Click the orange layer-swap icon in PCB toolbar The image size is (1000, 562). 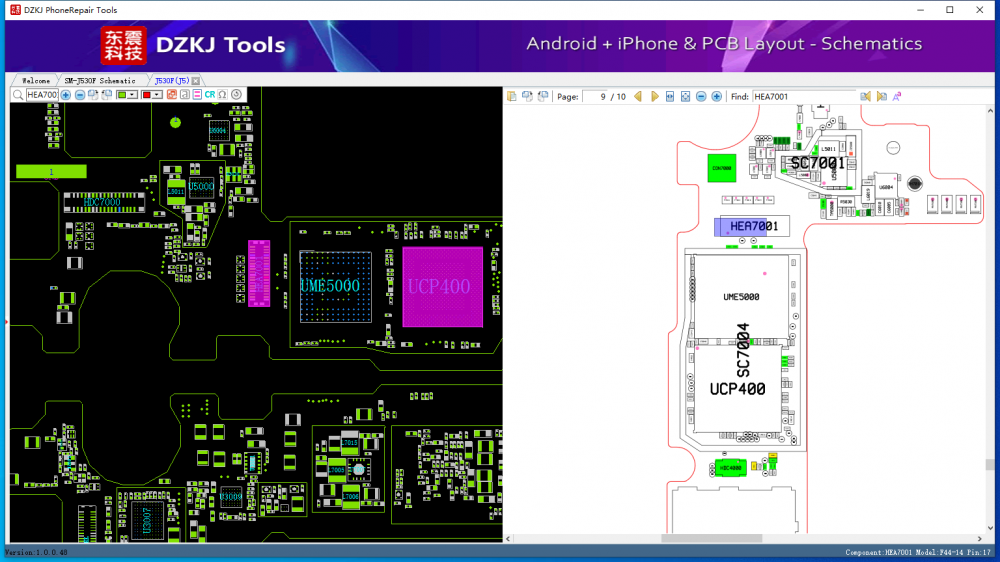click(172, 95)
